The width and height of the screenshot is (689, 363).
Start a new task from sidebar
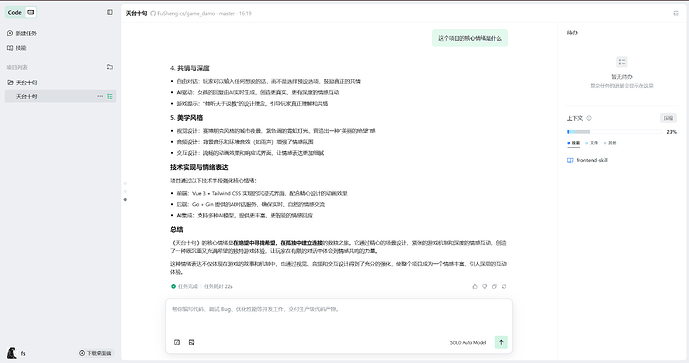(x=22, y=33)
